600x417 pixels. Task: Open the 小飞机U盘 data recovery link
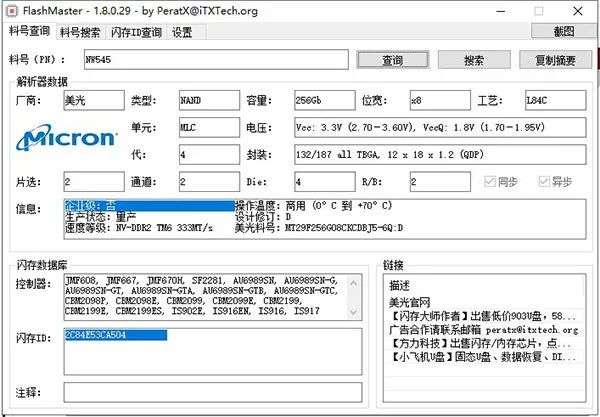click(x=482, y=357)
